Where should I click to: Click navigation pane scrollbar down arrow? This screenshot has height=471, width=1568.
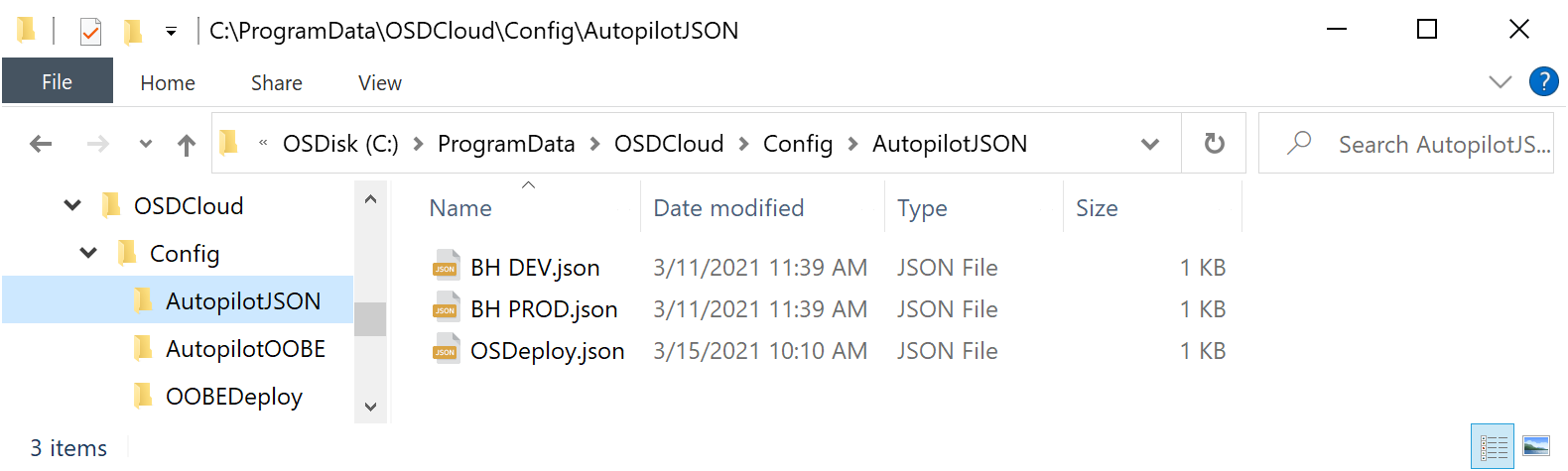coord(370,407)
